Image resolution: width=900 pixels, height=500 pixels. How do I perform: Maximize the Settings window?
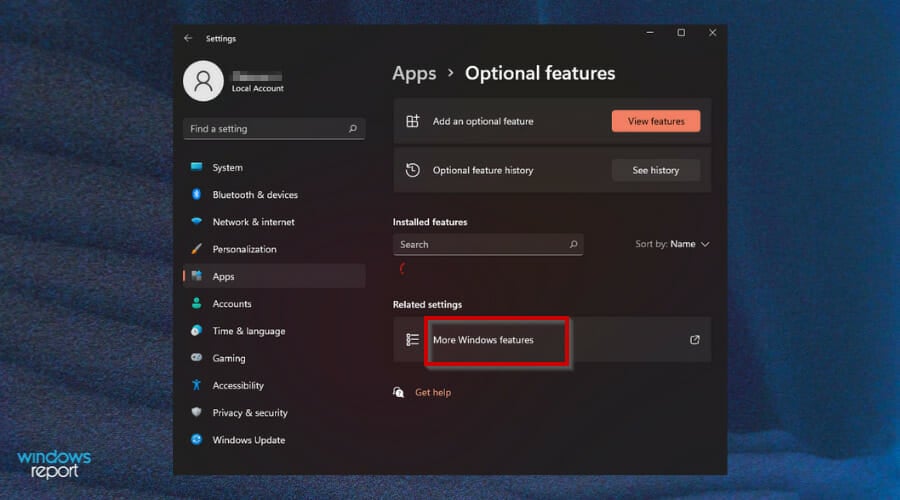coord(681,33)
